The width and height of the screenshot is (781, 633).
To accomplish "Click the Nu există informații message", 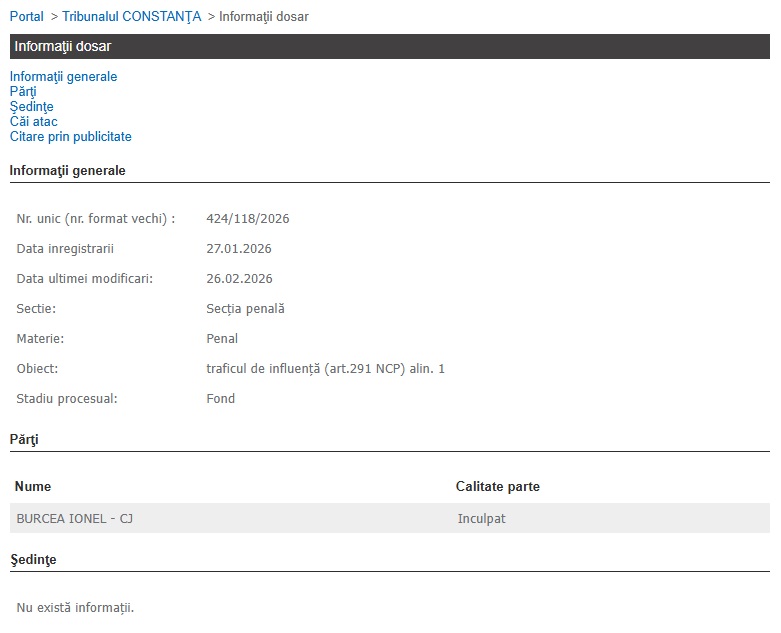I will click(75, 608).
